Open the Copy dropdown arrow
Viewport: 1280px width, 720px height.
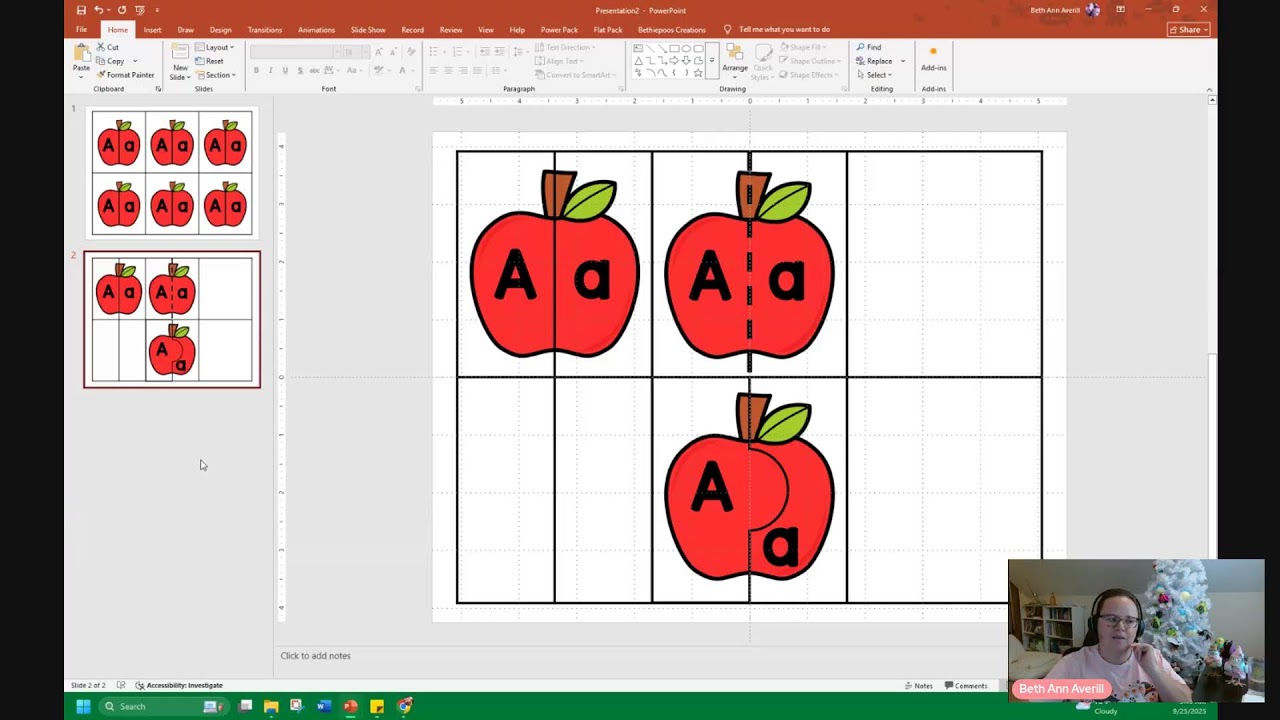pos(135,61)
